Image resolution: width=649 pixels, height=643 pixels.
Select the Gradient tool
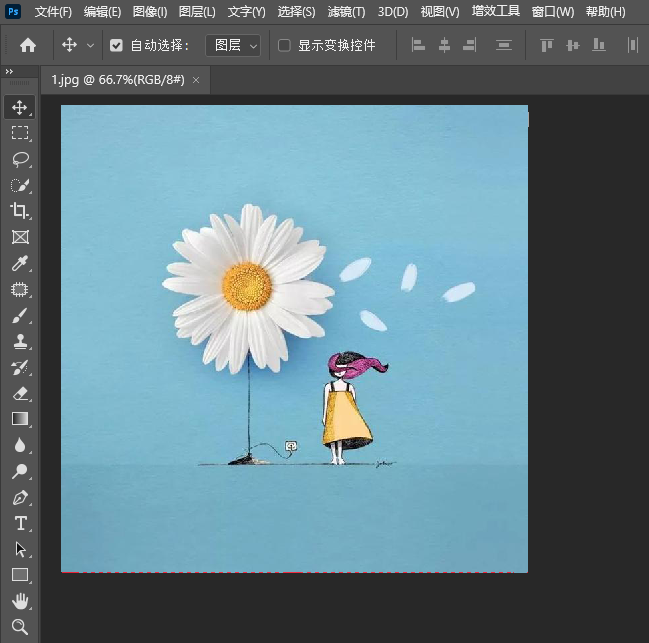click(x=19, y=419)
